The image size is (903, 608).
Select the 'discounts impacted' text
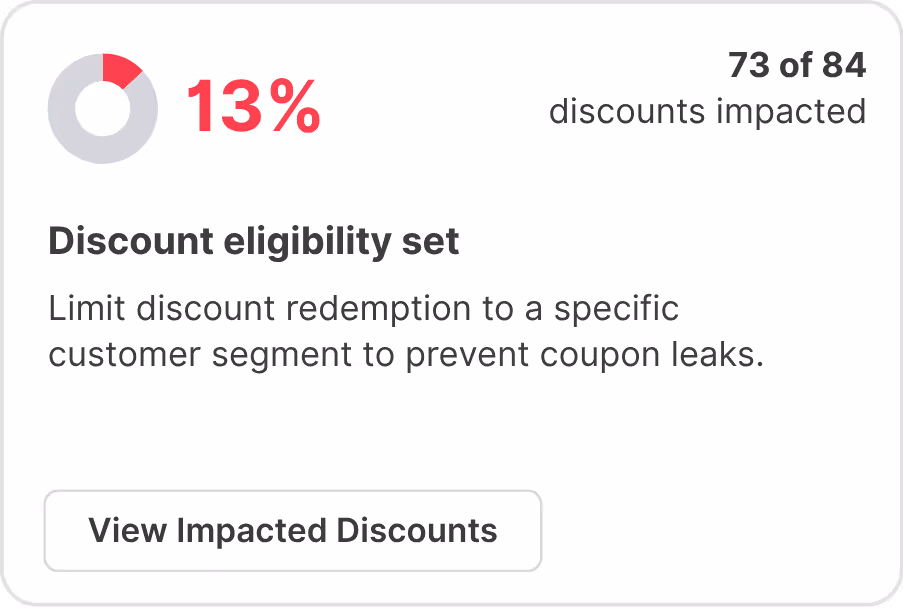pyautogui.click(x=707, y=111)
